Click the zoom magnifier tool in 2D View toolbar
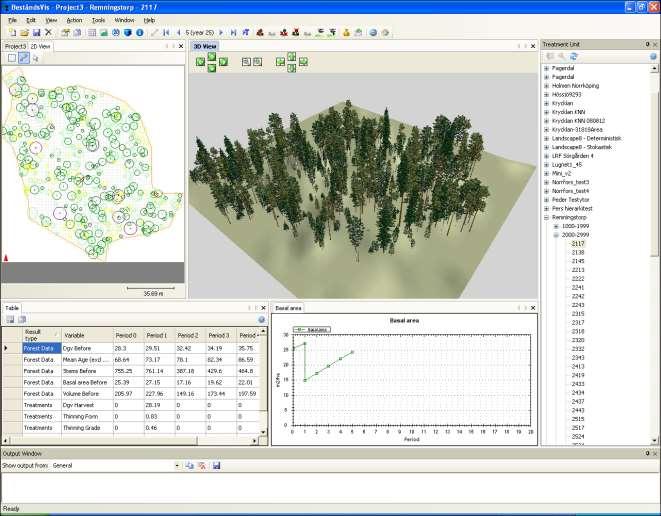Screen dimensions: 661x516 [36, 59]
